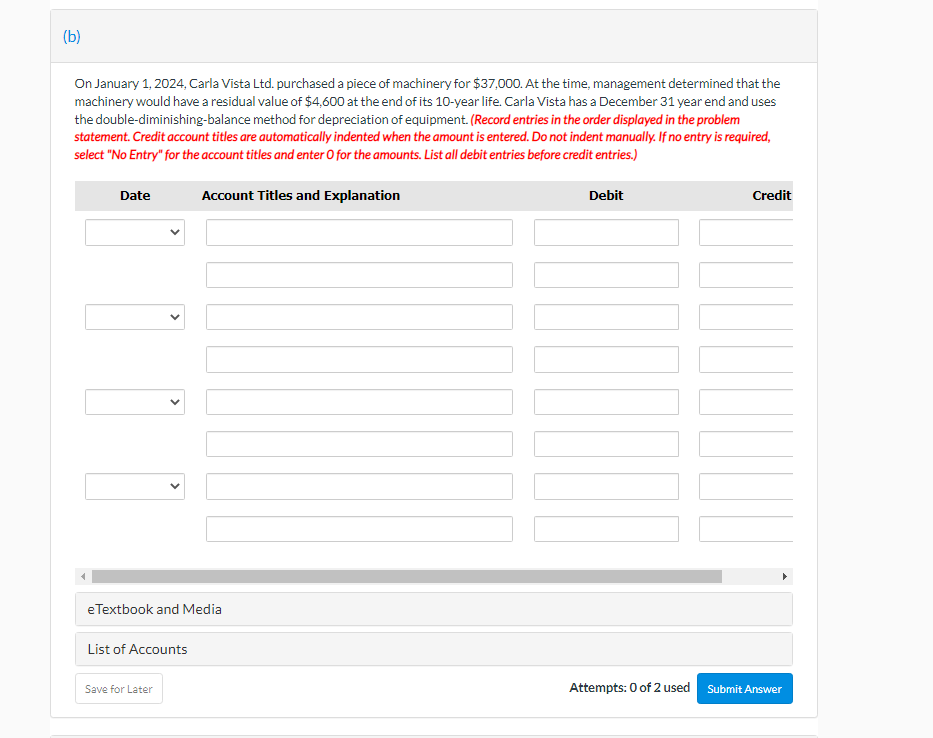The width and height of the screenshot is (933, 738).
Task: Click sixth row Account Titles input field
Action: click(x=359, y=444)
